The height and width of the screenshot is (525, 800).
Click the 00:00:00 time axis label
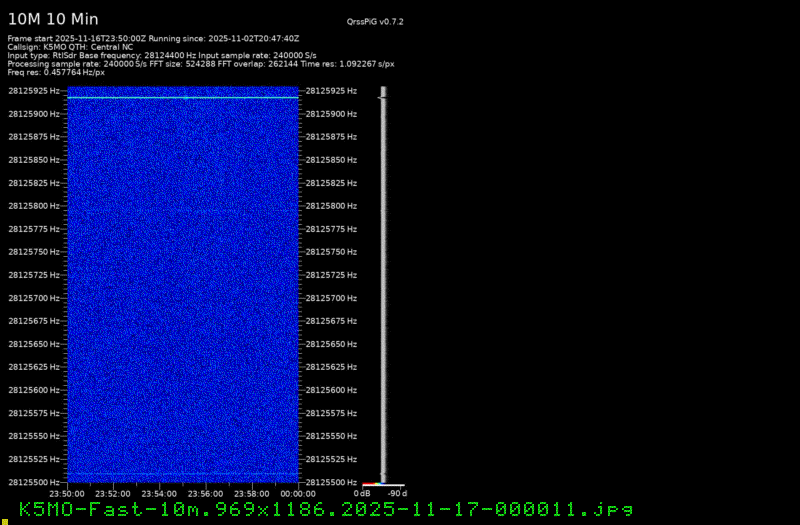point(298,493)
